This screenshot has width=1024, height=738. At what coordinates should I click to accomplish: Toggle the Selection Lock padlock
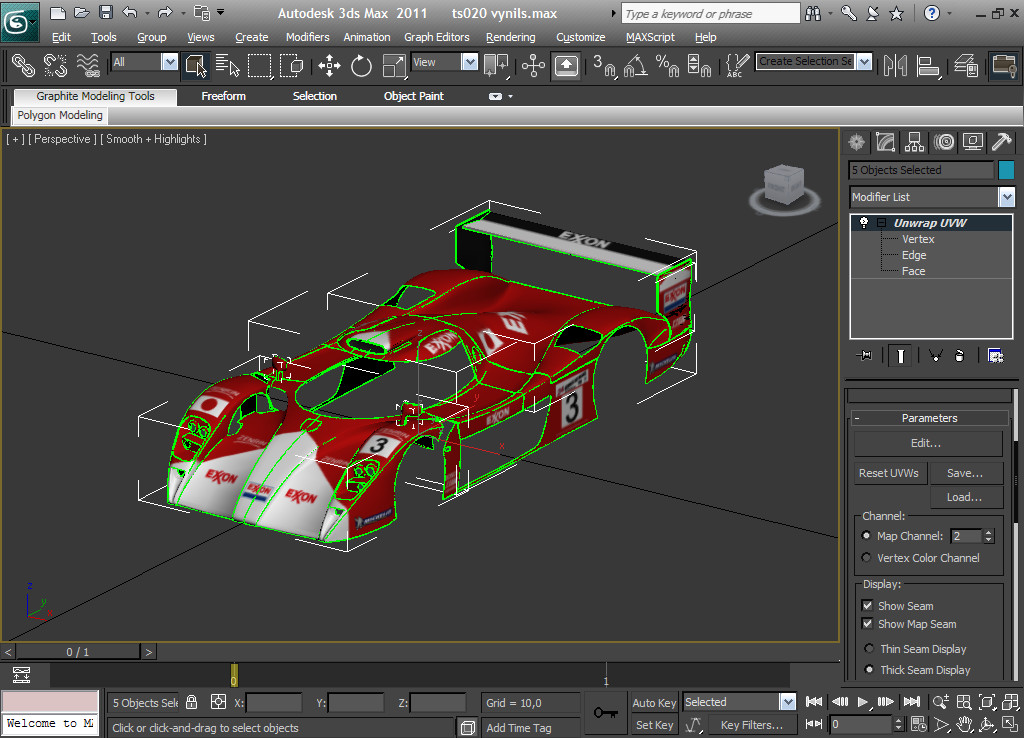pyautogui.click(x=191, y=702)
